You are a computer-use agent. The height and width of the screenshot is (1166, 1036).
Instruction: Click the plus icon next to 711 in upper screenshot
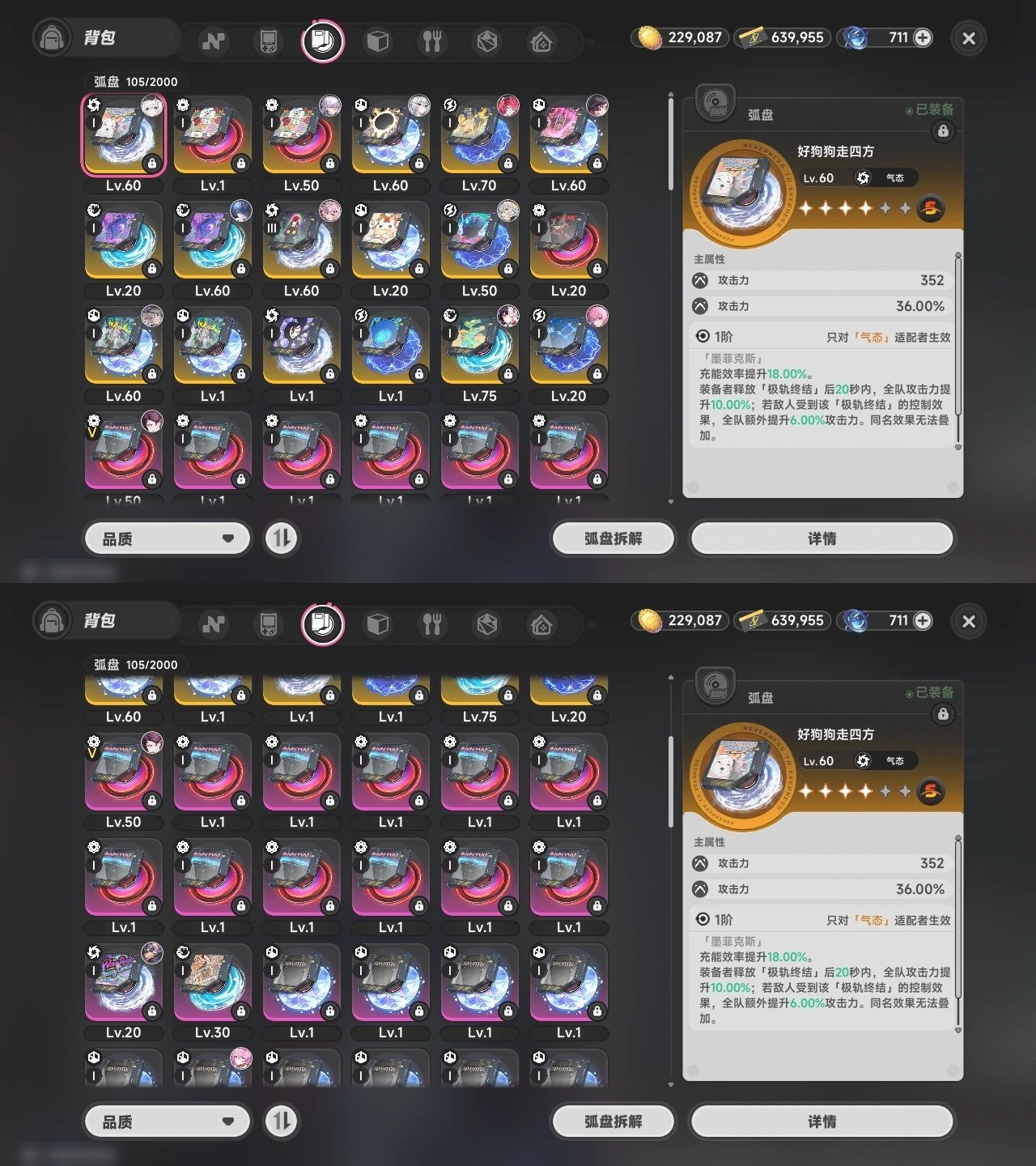click(x=923, y=37)
